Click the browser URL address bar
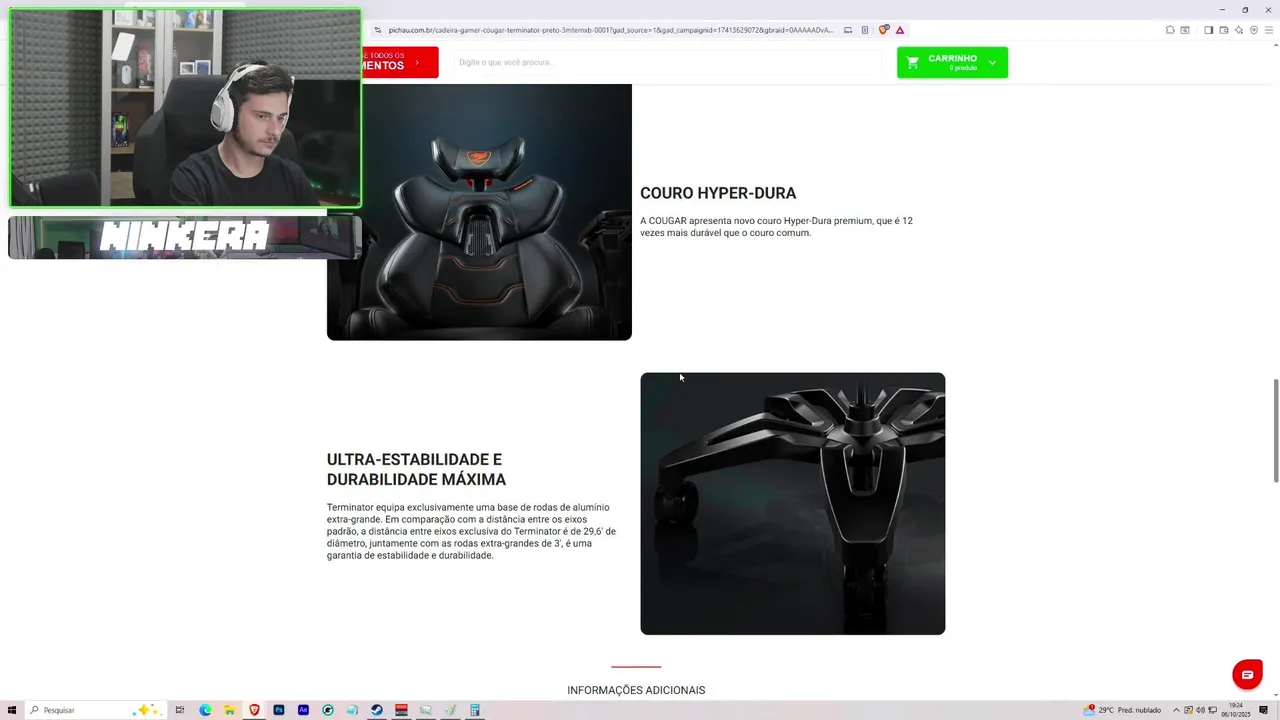 coord(610,30)
